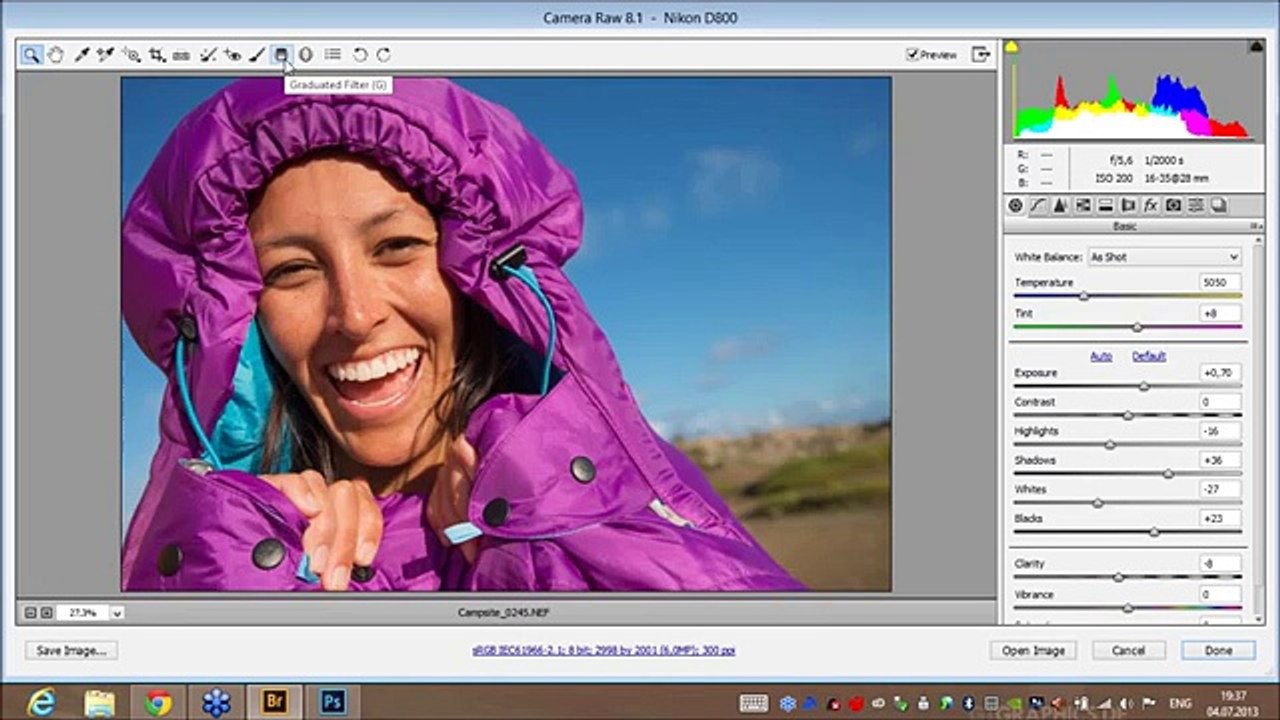This screenshot has height=720, width=1280.
Task: Toggle highlight clipping warning on histogram
Action: (1255, 47)
